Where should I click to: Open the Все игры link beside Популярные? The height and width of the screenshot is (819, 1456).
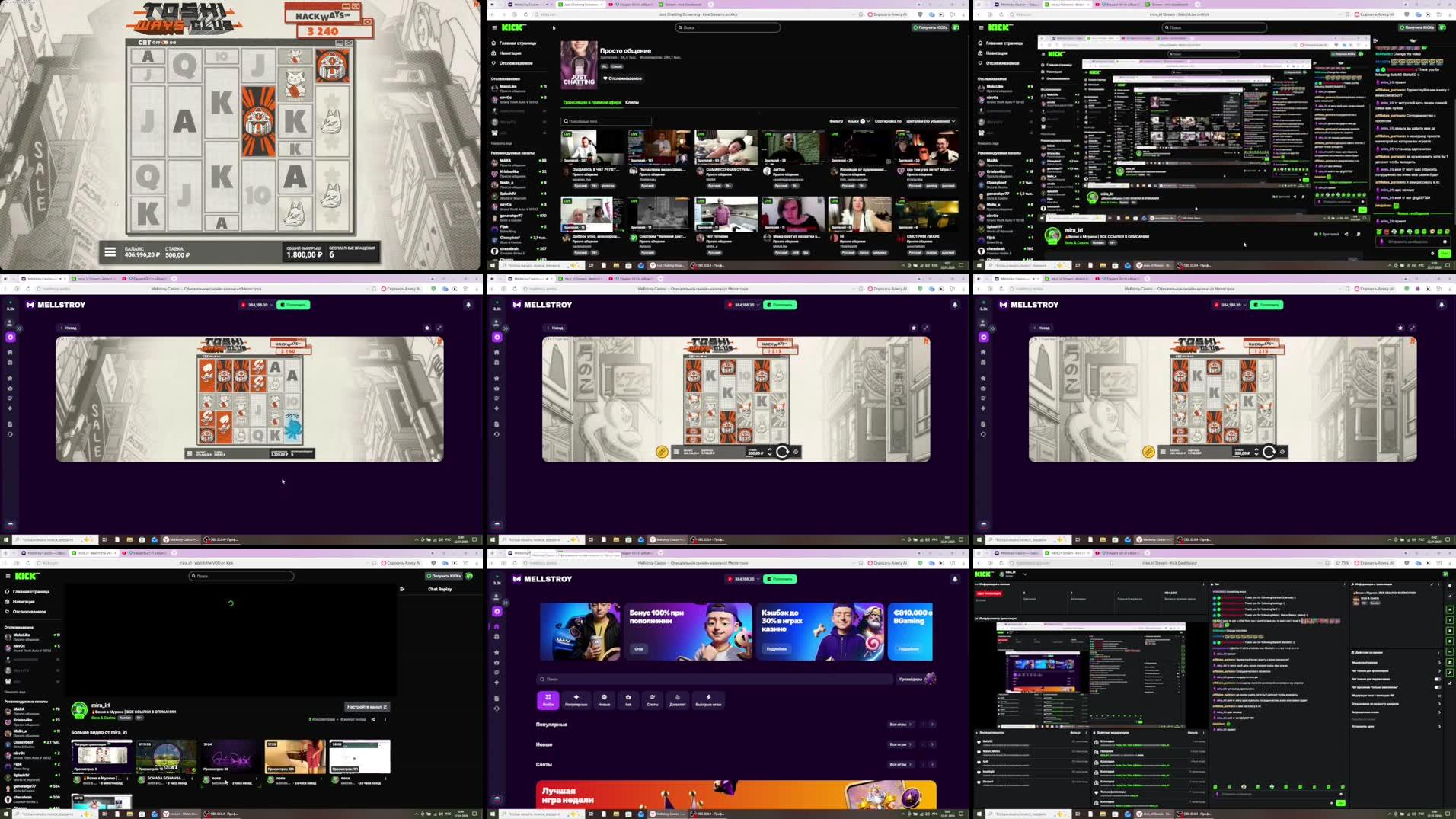[x=900, y=725]
